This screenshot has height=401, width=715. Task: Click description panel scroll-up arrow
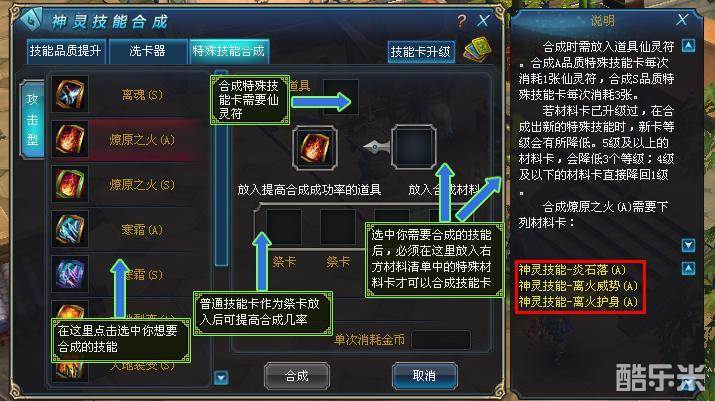pyautogui.click(x=688, y=46)
